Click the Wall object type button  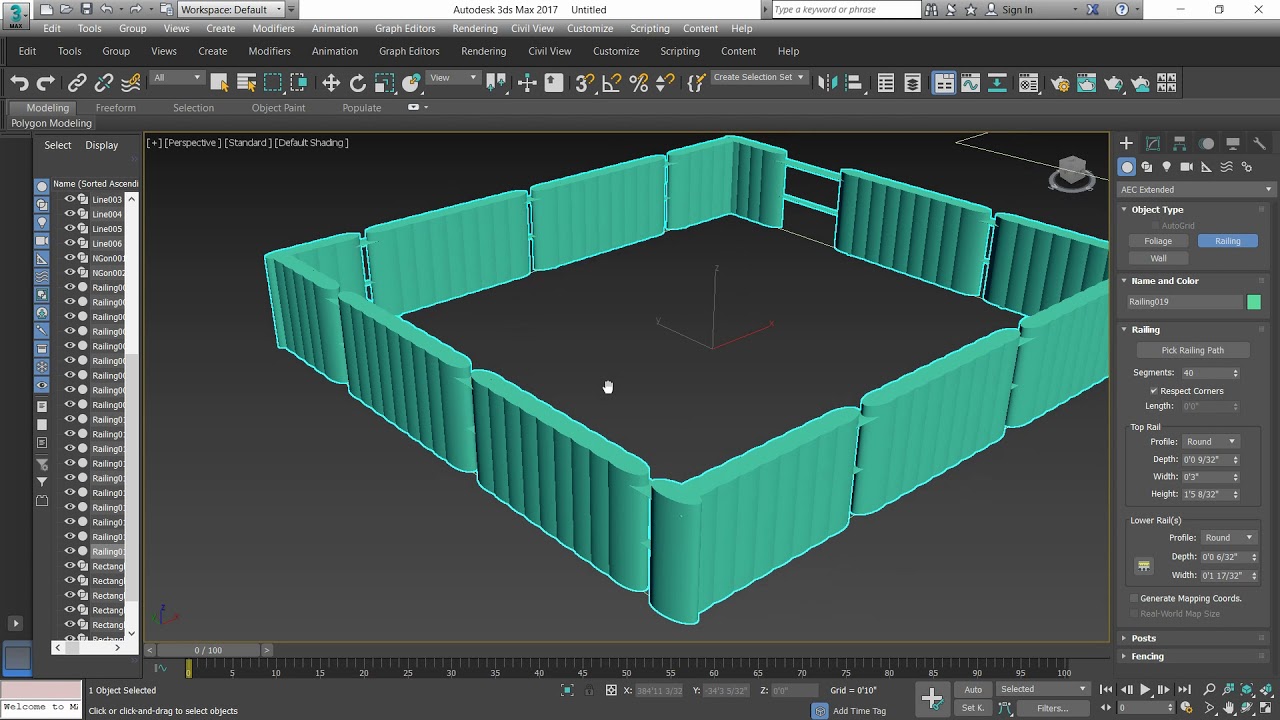(1158, 258)
